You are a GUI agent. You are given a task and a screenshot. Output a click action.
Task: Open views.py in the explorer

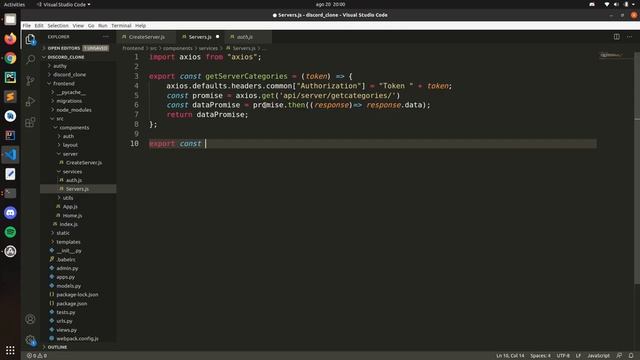(x=67, y=330)
